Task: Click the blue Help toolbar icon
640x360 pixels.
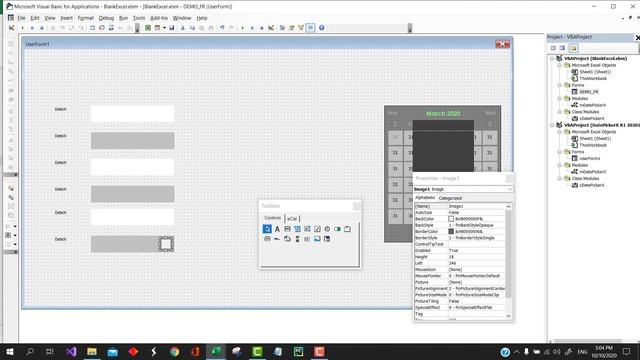Action: pyautogui.click(x=322, y=28)
